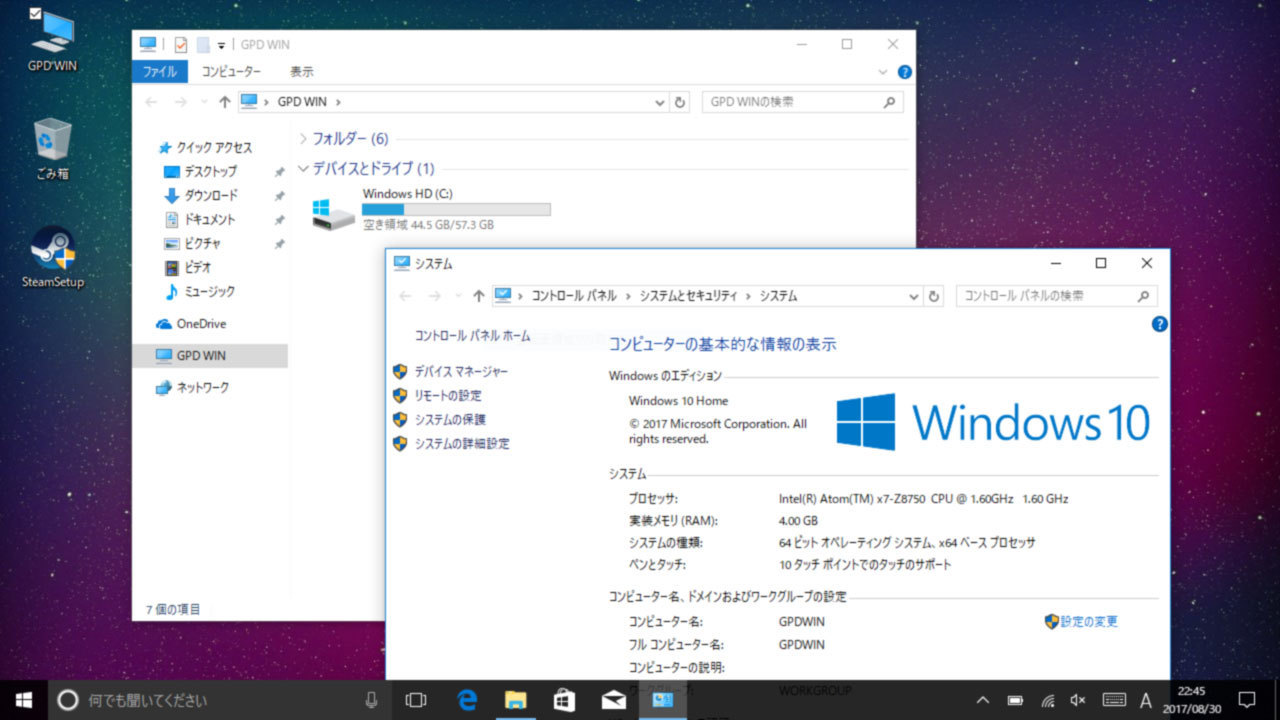This screenshot has width=1280, height=720.
Task: Click the コントロール パネルの検索 field
Action: pos(1057,296)
